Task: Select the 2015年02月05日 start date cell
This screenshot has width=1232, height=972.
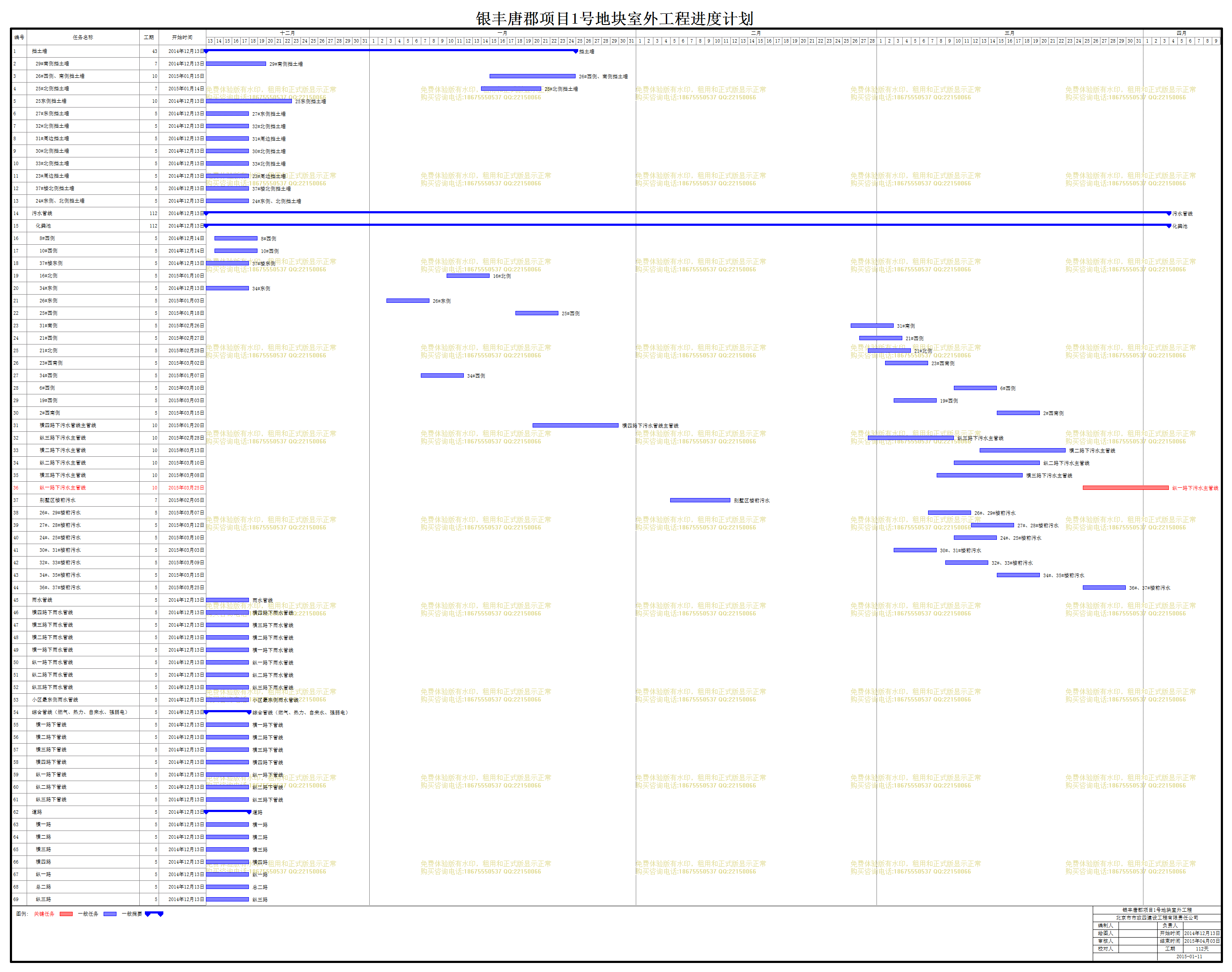Action: (186, 500)
